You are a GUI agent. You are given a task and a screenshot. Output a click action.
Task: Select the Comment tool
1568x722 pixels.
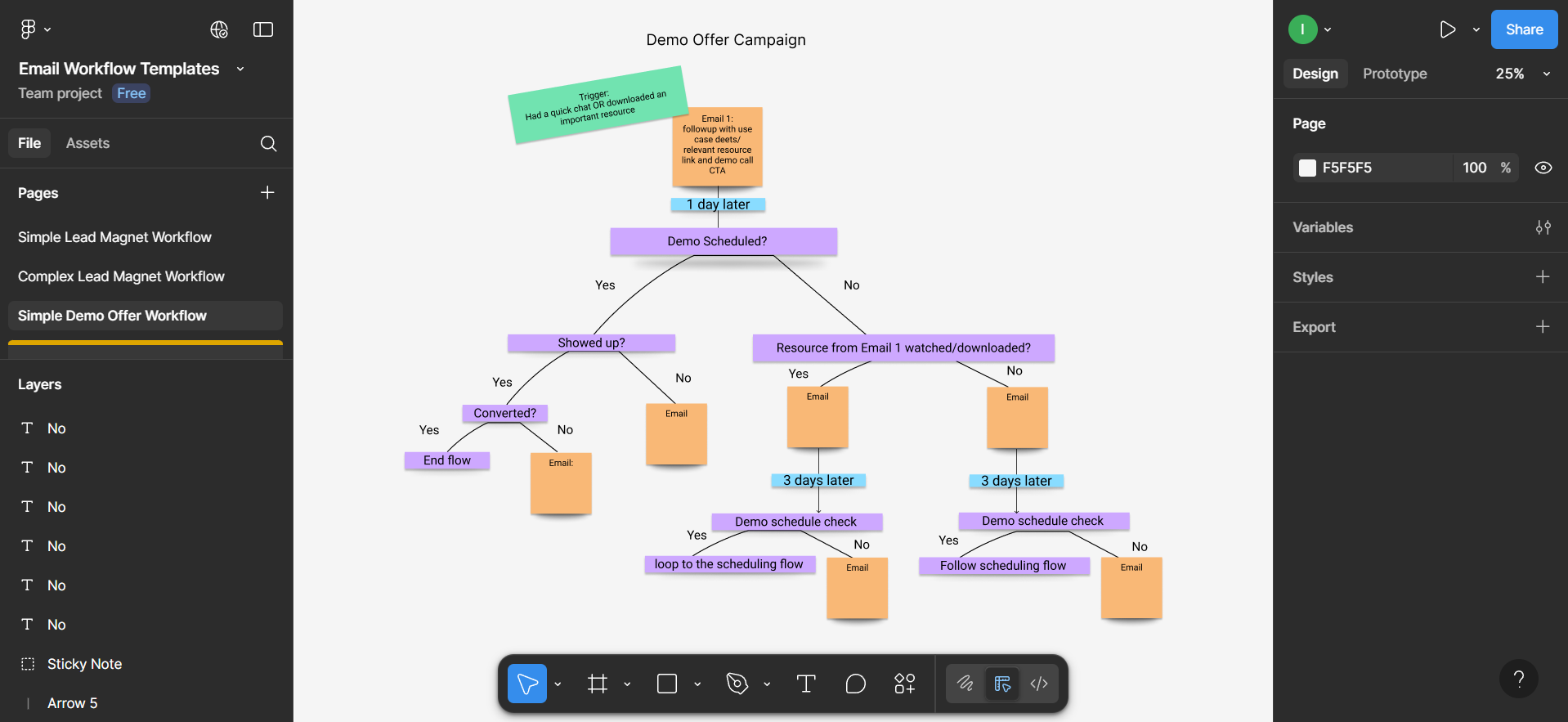pos(855,684)
